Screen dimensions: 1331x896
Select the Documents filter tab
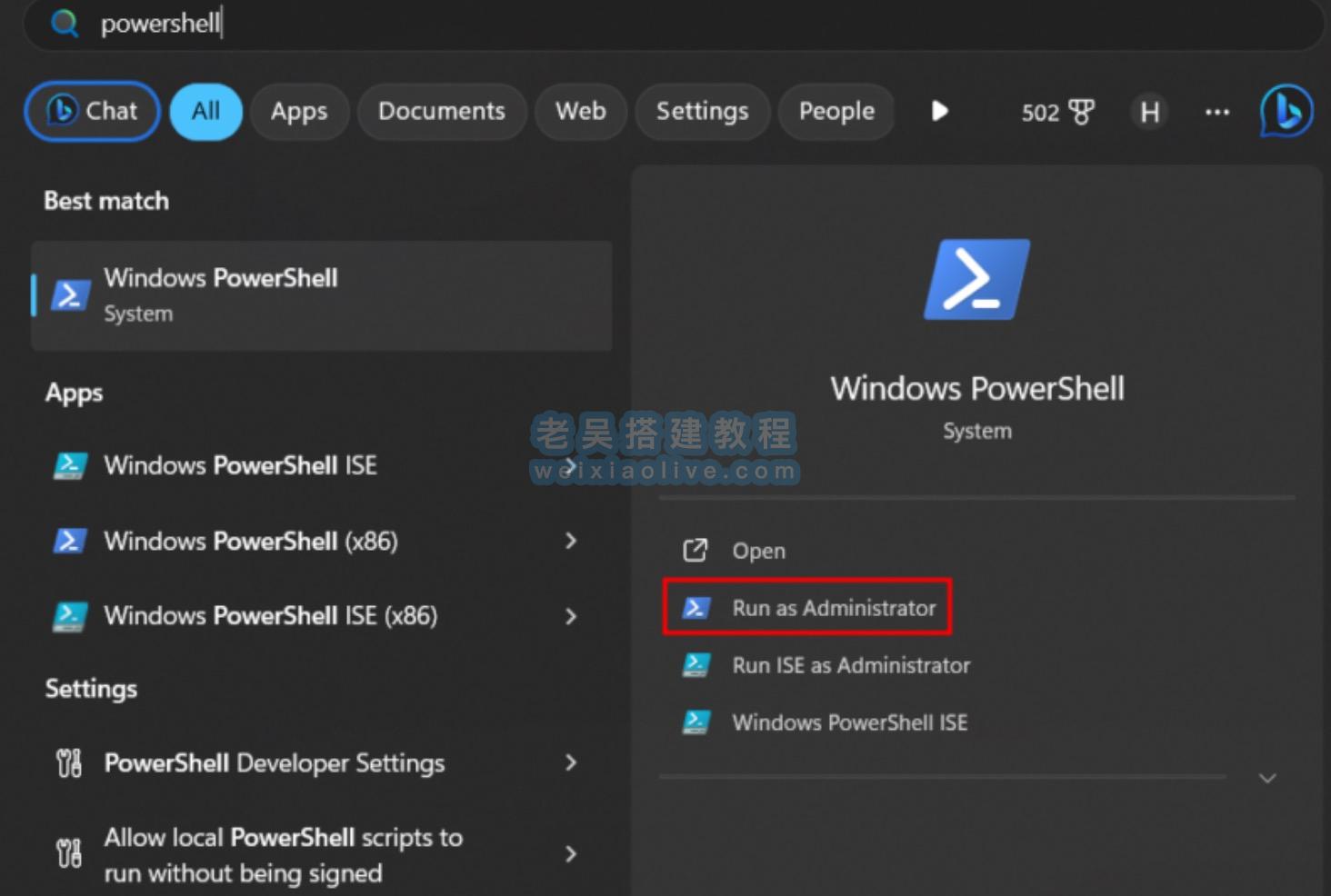(x=442, y=111)
